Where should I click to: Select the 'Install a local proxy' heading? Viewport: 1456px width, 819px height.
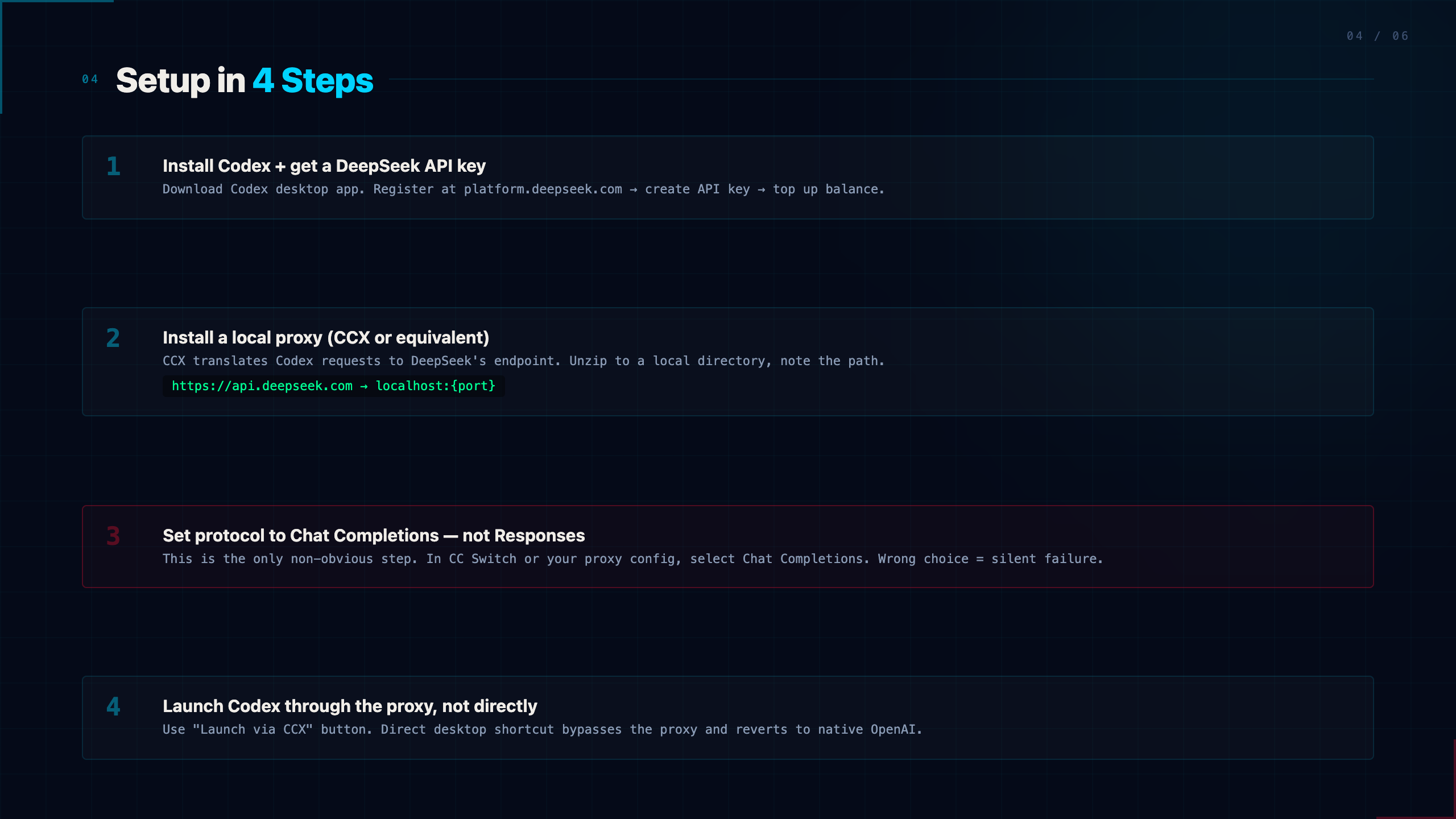pyautogui.click(x=326, y=337)
